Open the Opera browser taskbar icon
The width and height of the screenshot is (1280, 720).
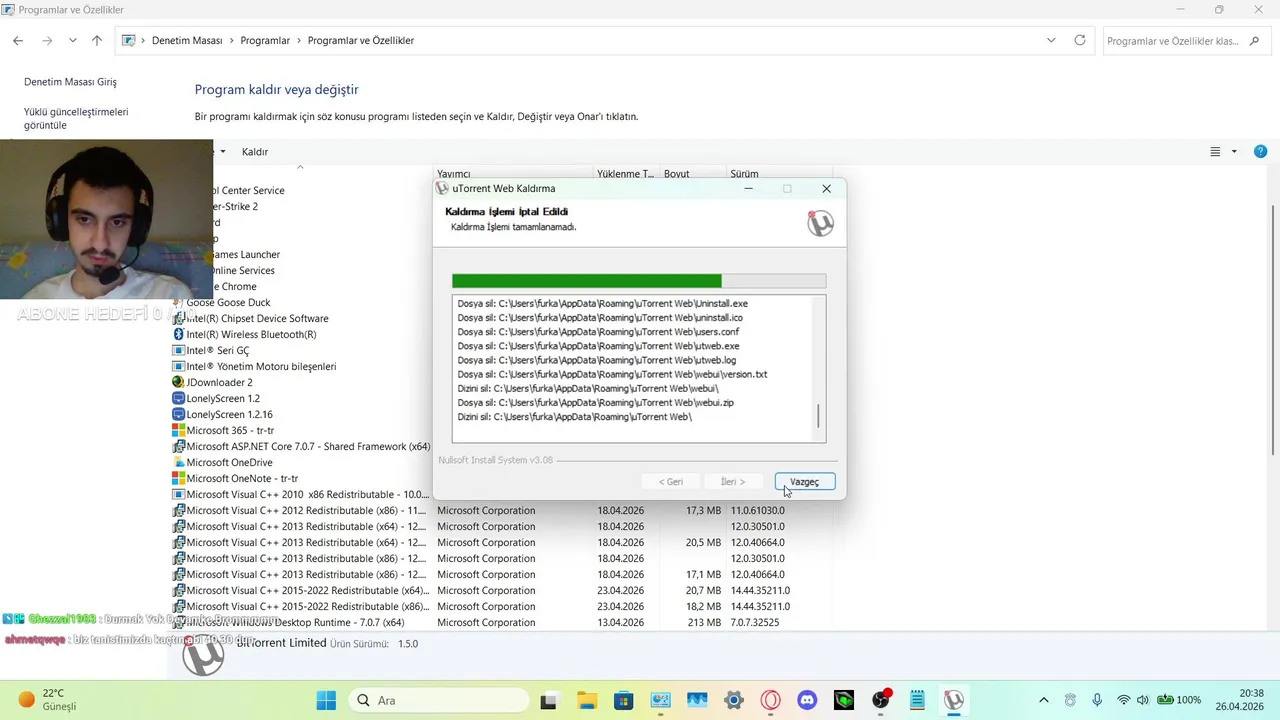pyautogui.click(x=770, y=700)
